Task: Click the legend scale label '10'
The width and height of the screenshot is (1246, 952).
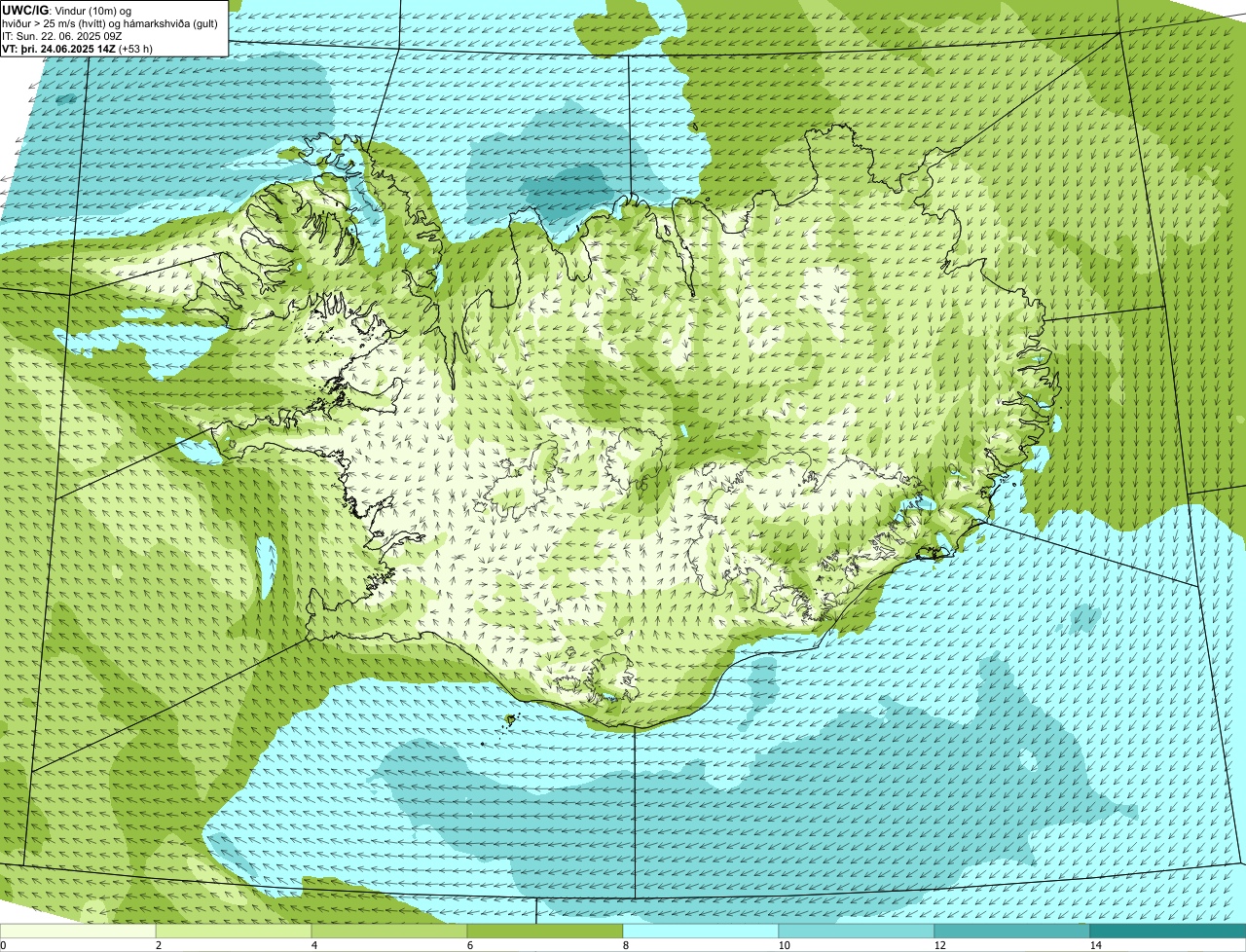Action: [x=784, y=945]
